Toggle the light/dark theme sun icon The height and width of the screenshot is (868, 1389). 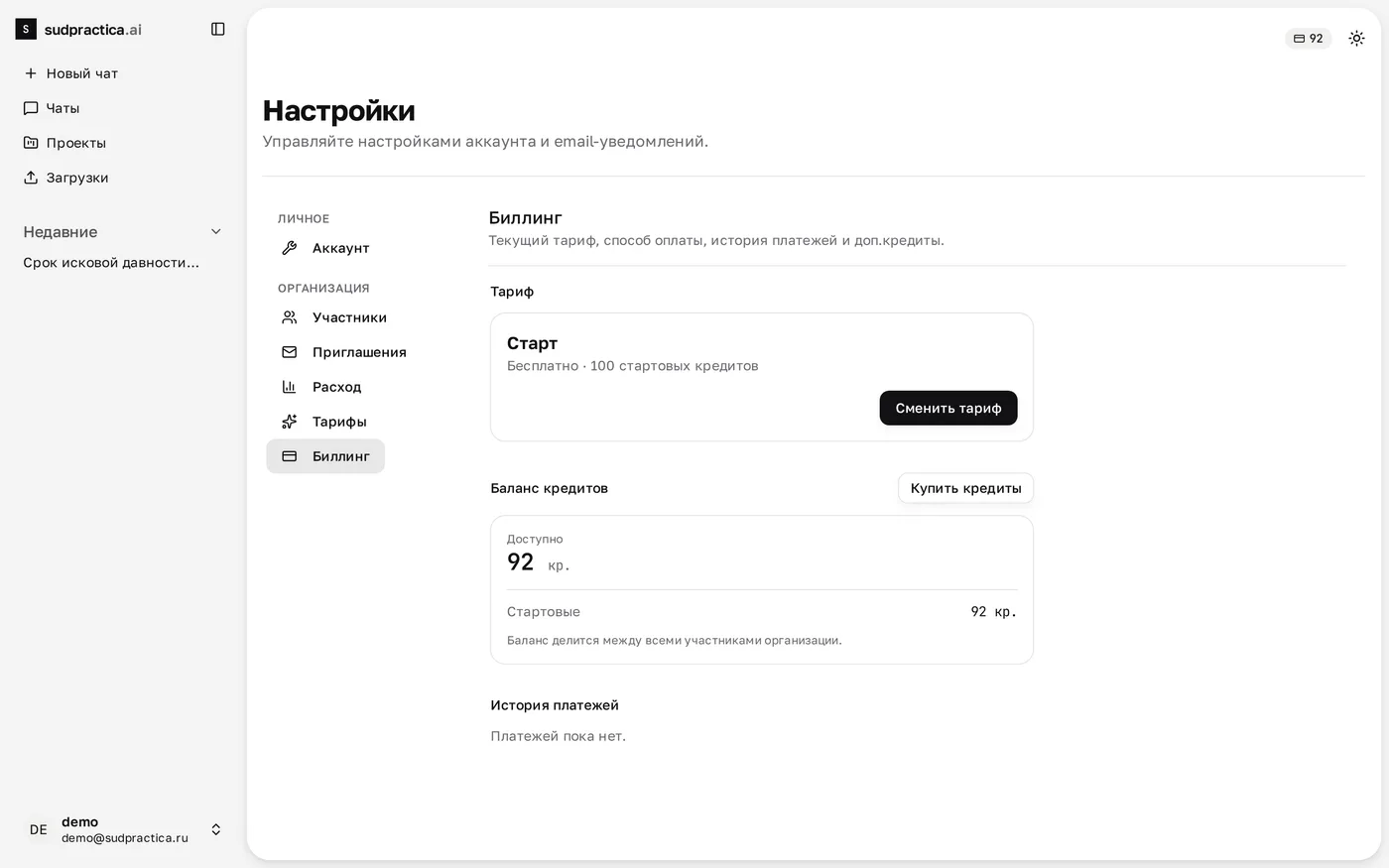coord(1356,39)
